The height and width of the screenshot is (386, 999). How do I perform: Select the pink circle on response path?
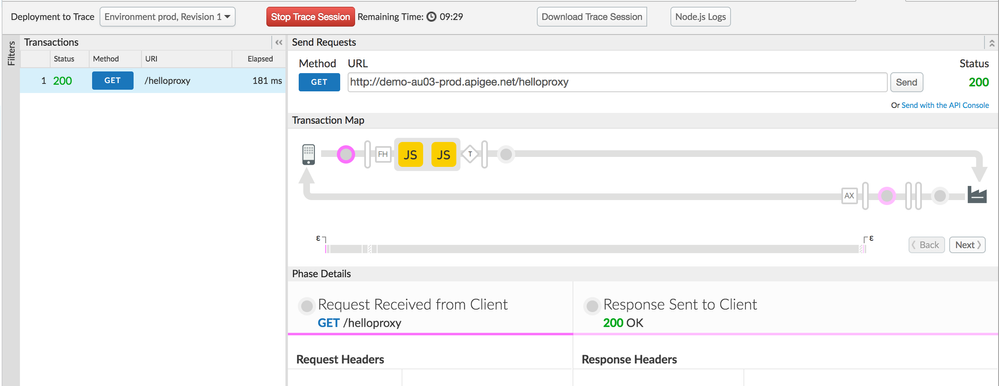tap(887, 196)
